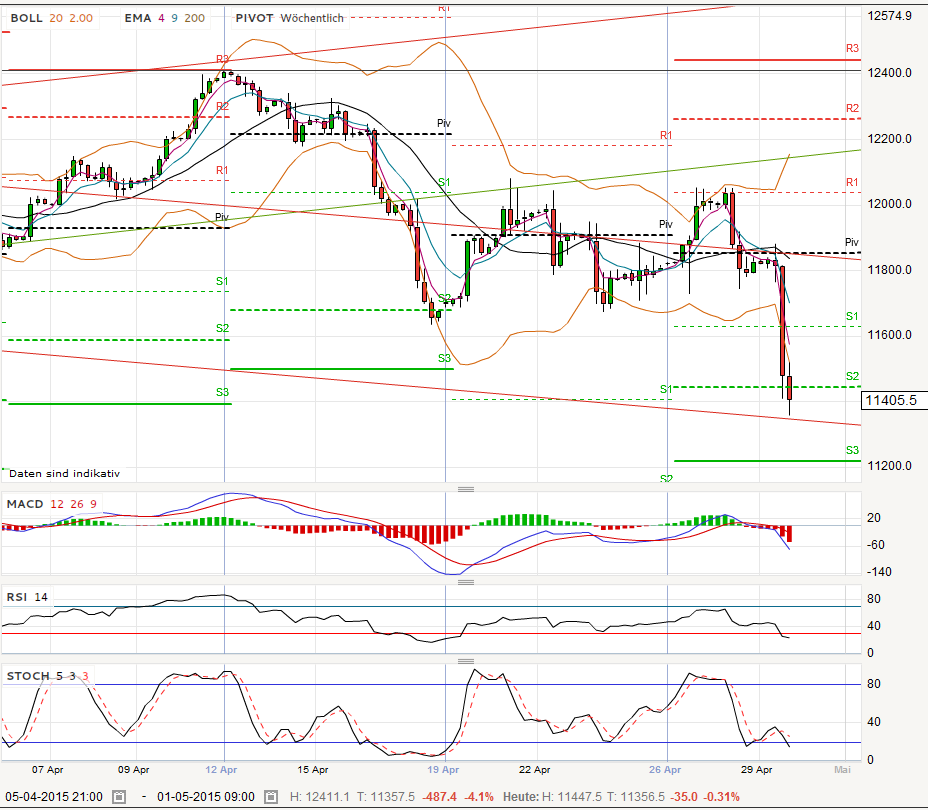Click the 26 Apr date axis label

(665, 770)
